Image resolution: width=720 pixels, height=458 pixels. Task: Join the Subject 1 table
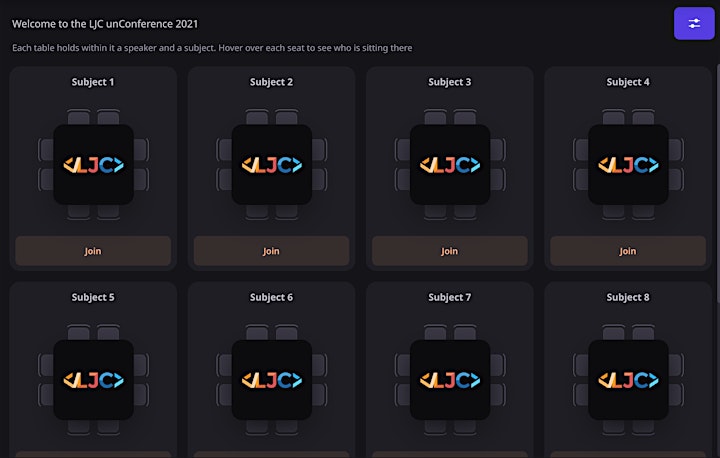(x=93, y=251)
